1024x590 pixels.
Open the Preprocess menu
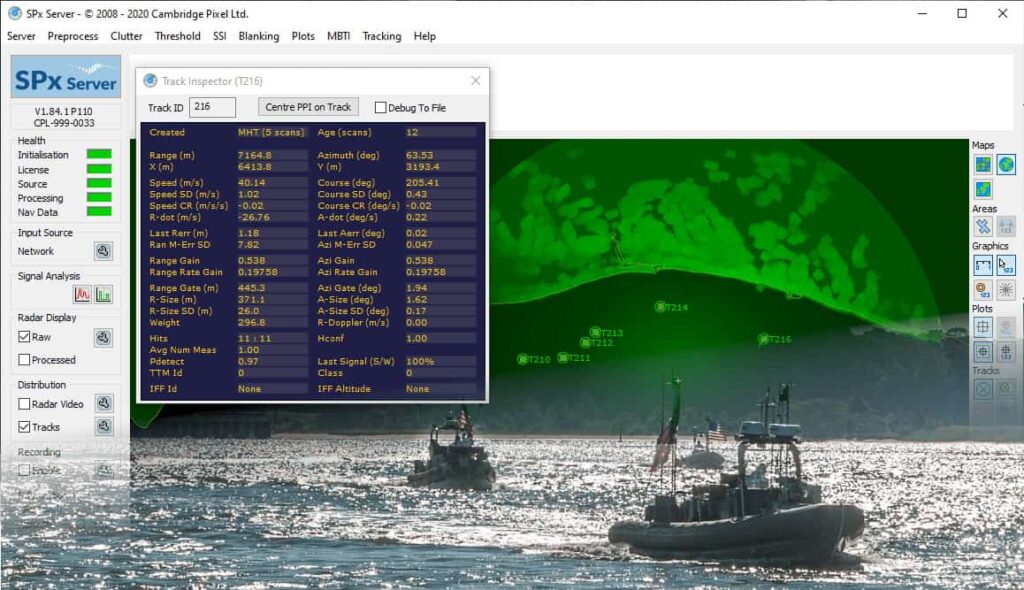(x=72, y=36)
